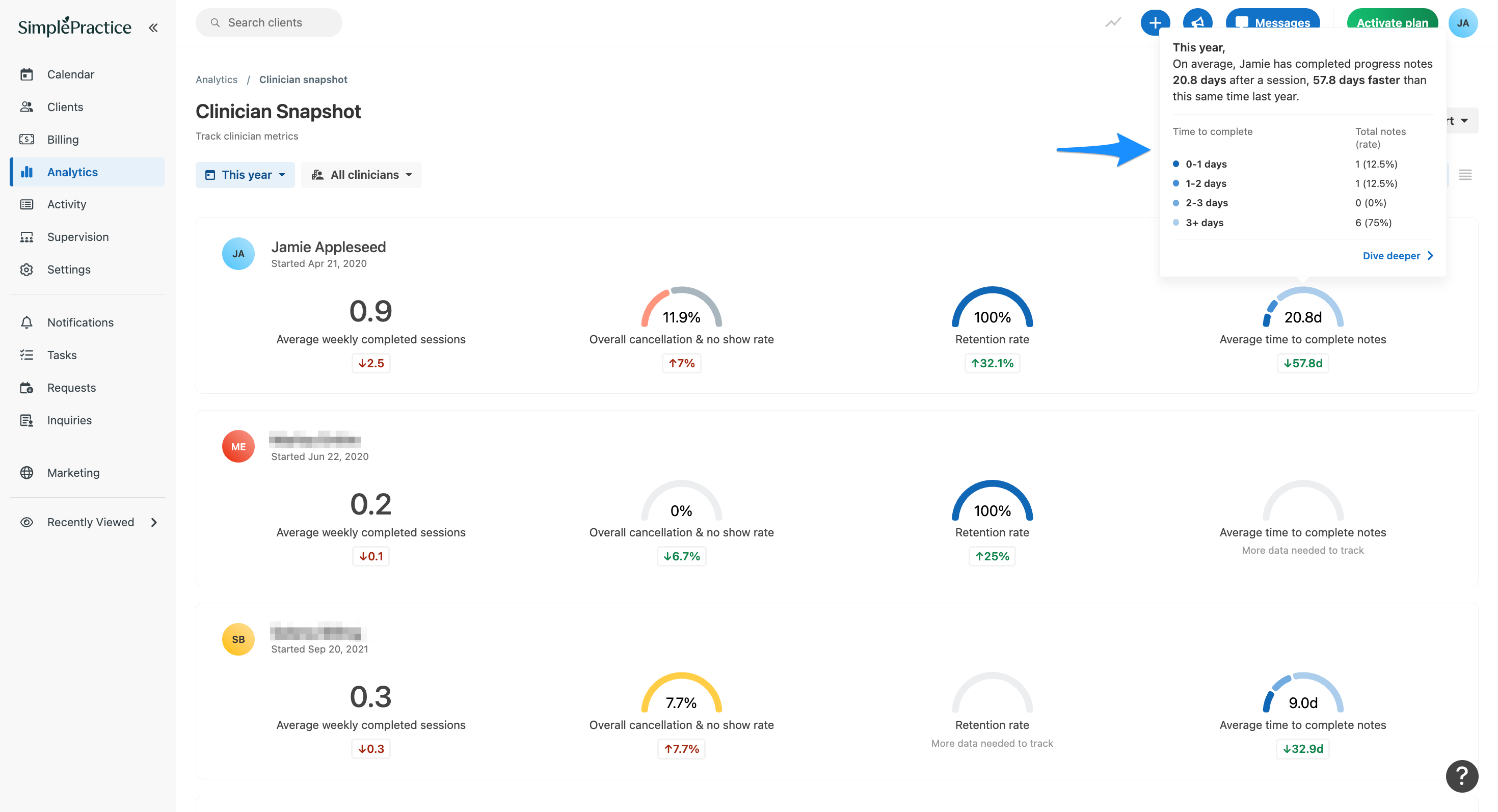Click the Tasks checklist icon
The width and height of the screenshot is (1498, 812).
tap(26, 355)
